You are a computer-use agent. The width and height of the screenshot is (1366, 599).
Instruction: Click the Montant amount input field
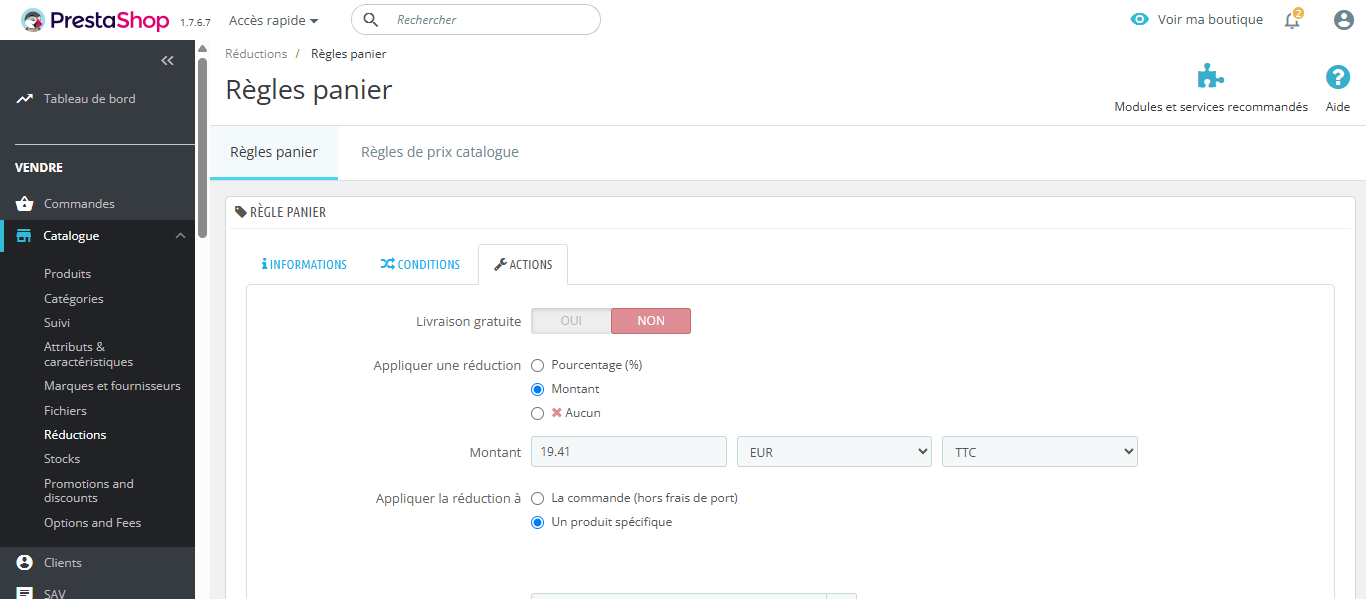point(628,452)
